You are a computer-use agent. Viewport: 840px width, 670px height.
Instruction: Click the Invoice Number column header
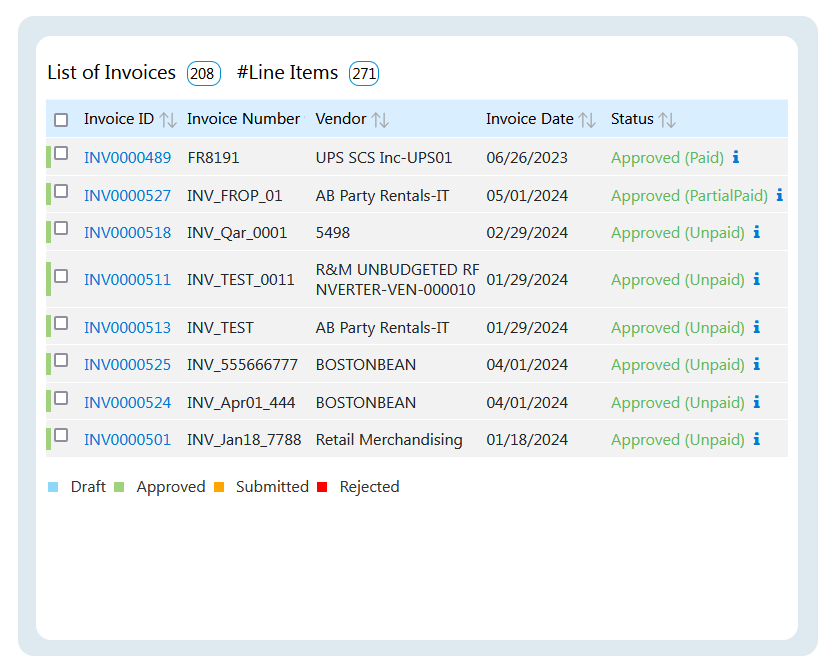[243, 119]
